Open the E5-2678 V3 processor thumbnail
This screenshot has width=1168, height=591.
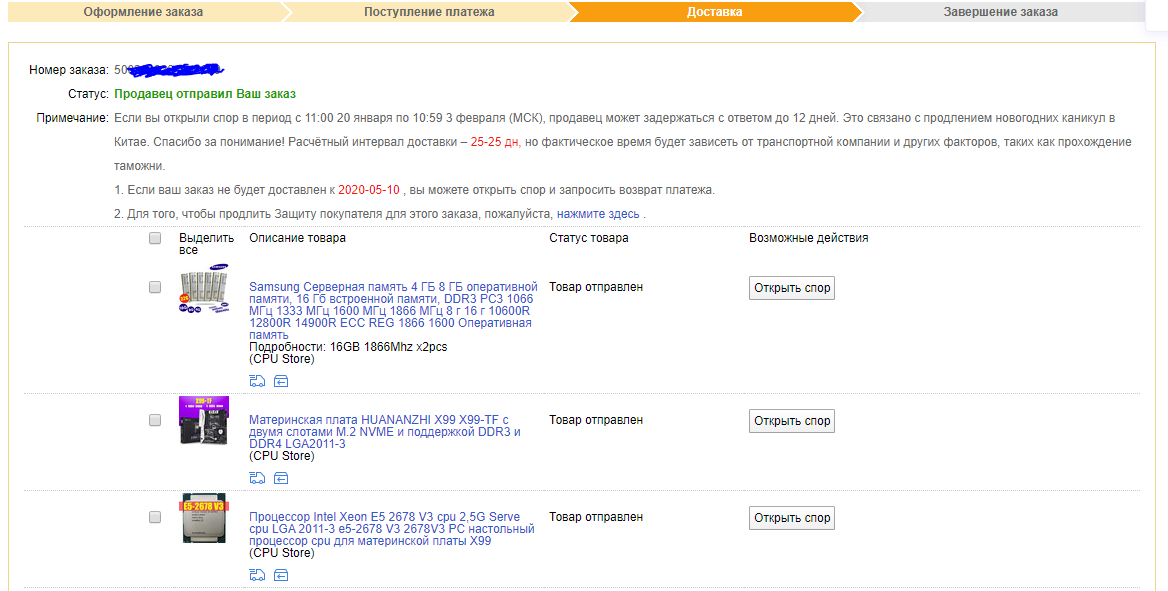tap(203, 518)
